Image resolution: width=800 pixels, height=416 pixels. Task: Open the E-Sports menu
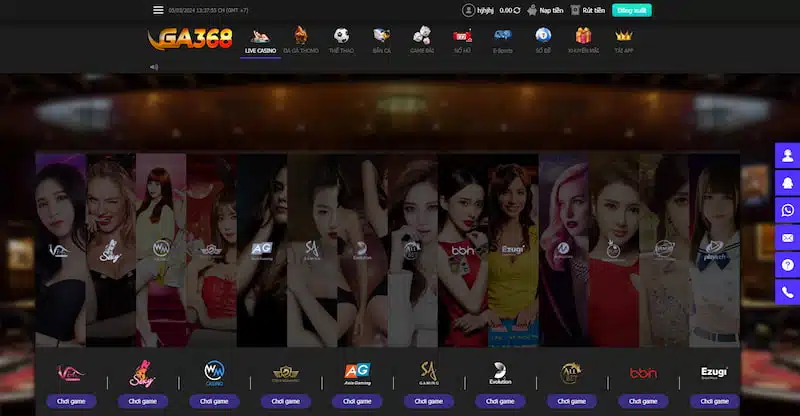(503, 41)
